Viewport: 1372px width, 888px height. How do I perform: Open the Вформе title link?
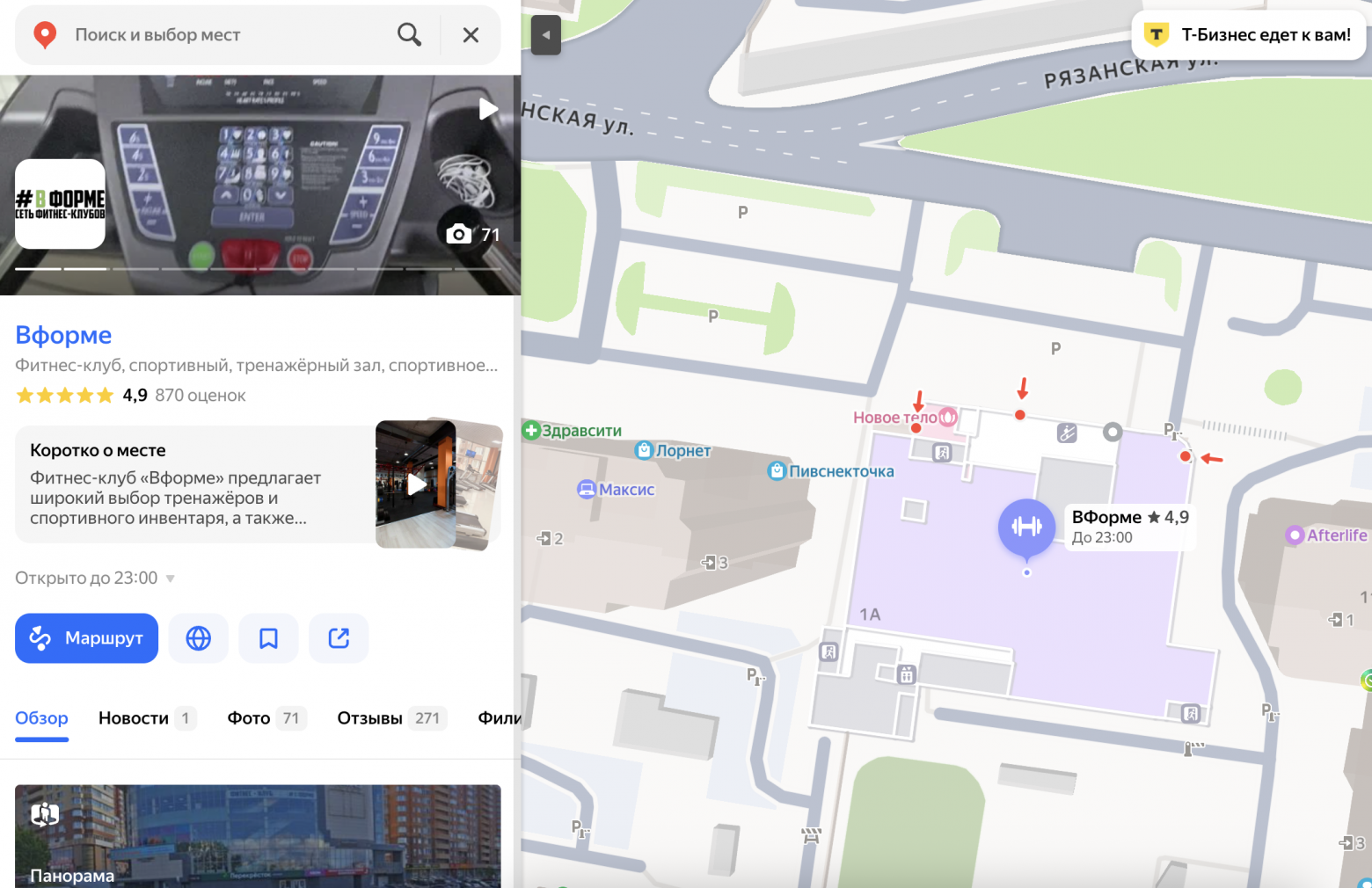pyautogui.click(x=63, y=335)
